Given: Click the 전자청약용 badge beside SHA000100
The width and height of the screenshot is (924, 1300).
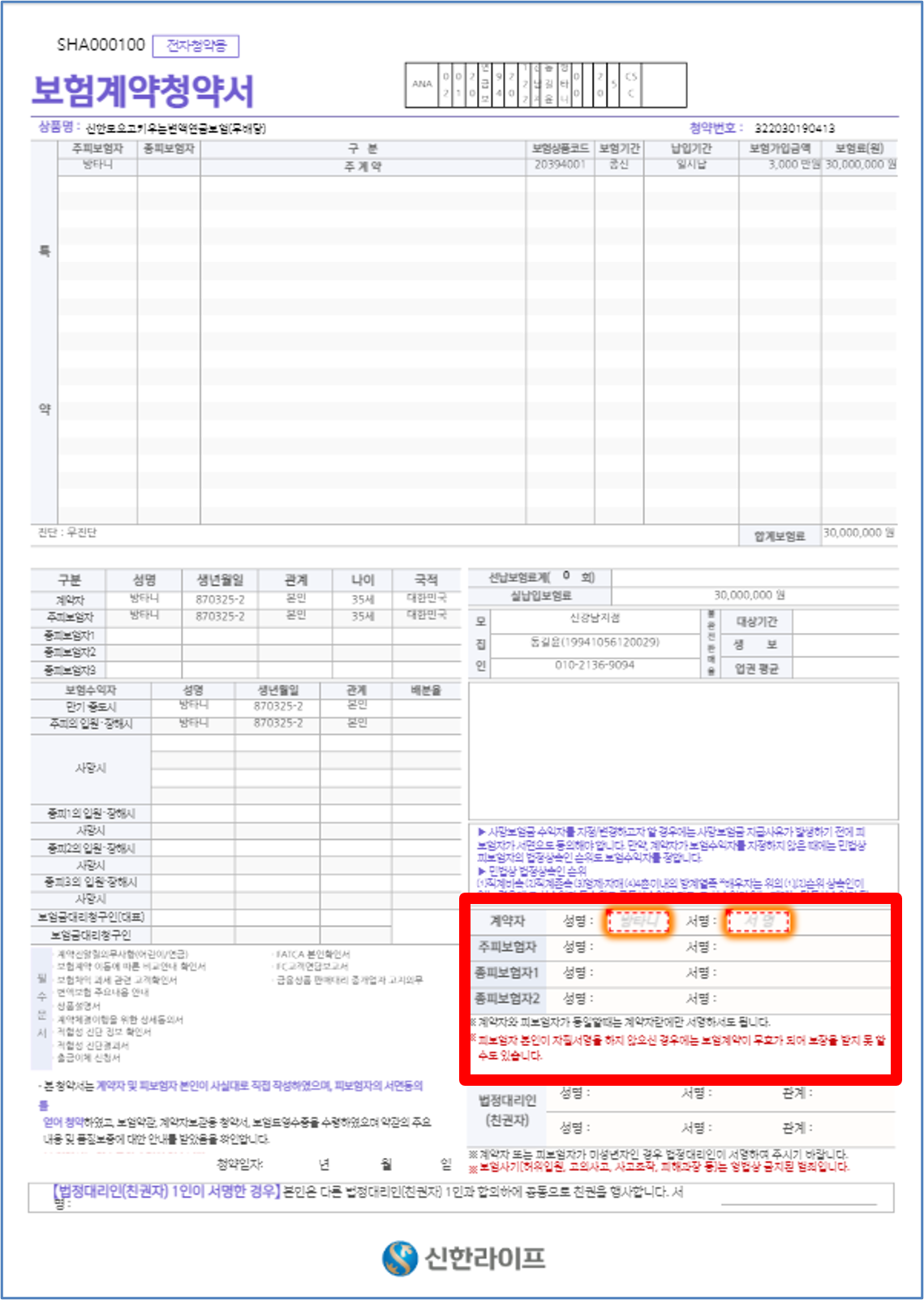Looking at the screenshot, I should [196, 45].
